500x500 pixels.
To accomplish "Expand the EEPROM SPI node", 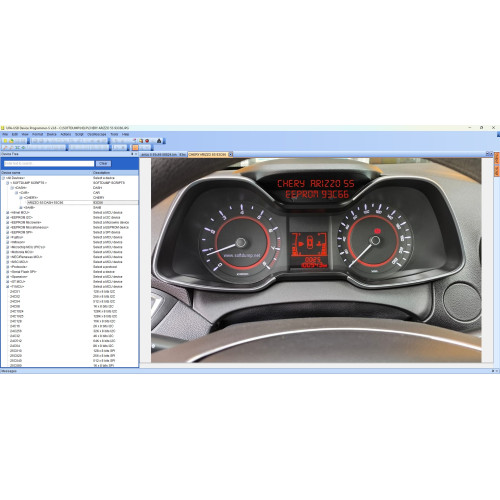I will click(8, 232).
